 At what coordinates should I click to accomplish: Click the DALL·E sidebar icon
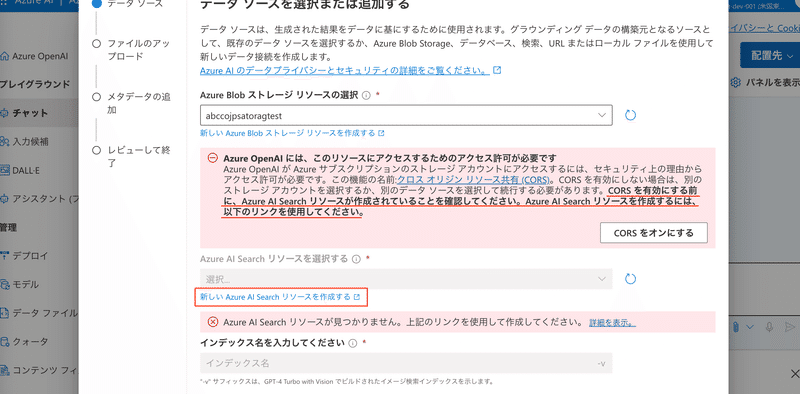pos(5,170)
